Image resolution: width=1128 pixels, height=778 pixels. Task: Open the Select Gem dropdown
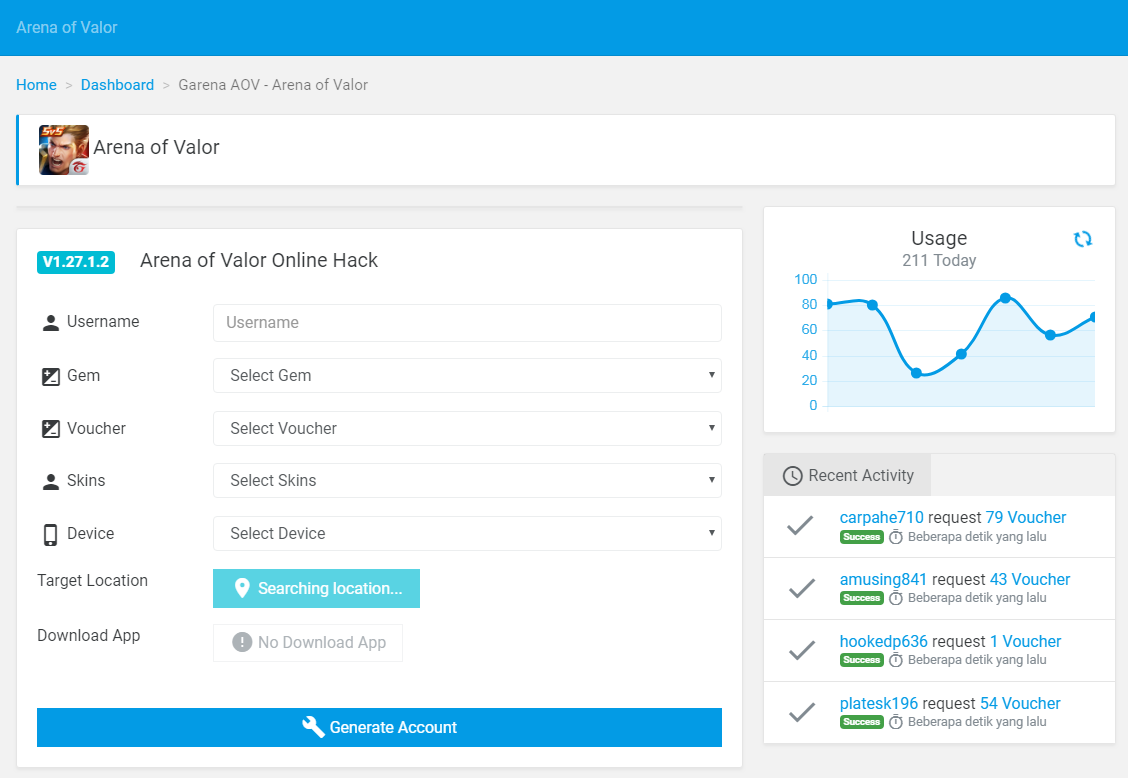[468, 376]
